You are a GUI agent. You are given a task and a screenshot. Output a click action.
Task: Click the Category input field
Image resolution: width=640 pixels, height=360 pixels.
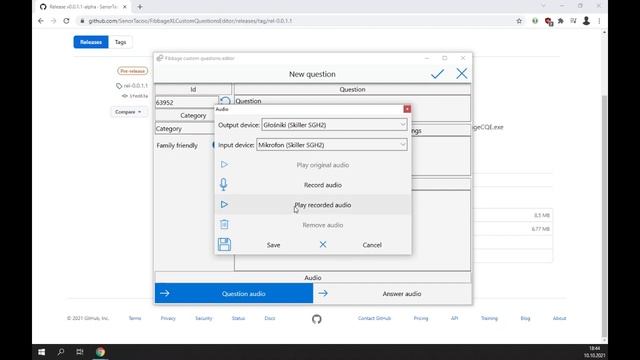184,129
